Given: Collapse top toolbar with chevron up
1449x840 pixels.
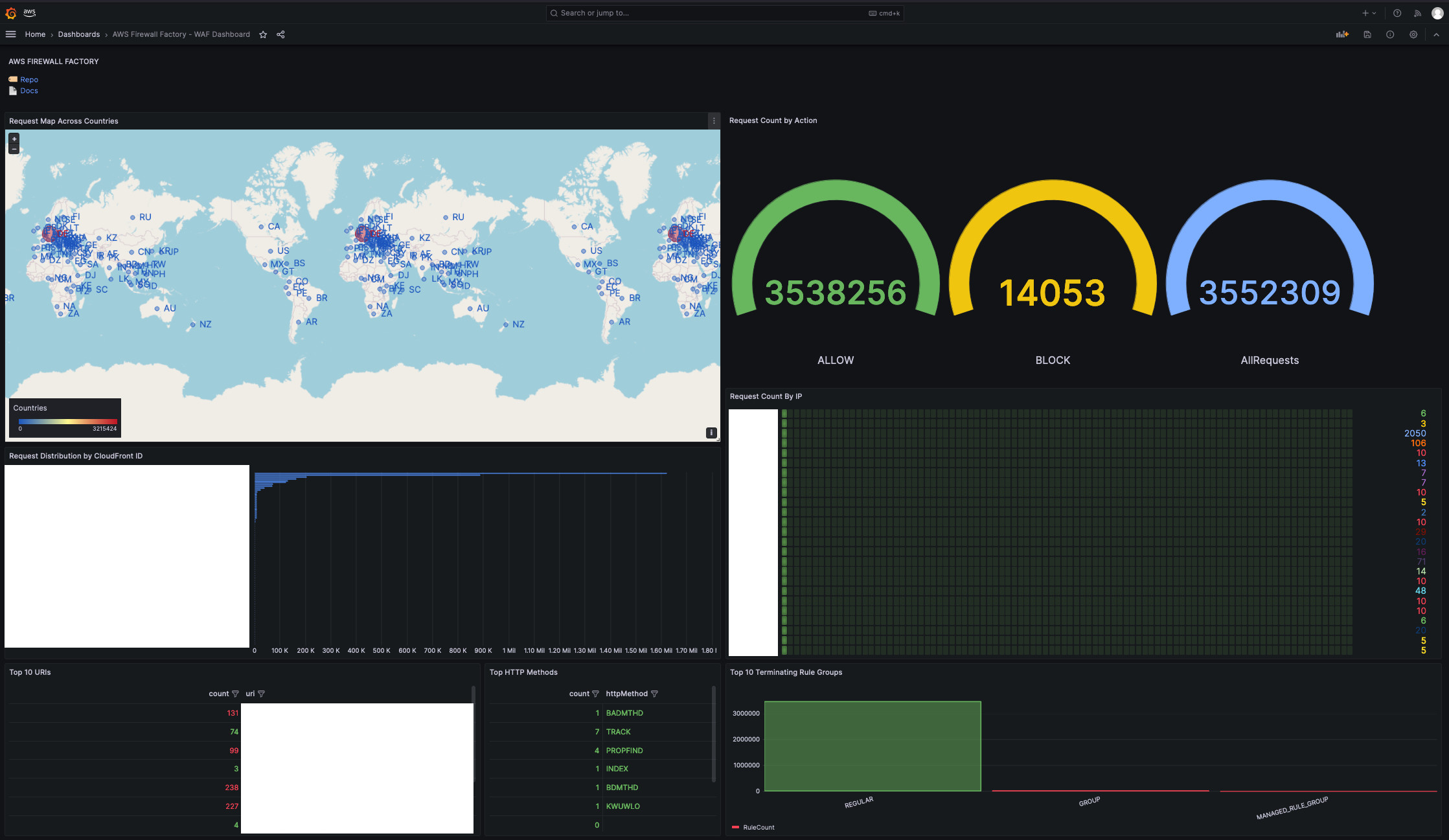Looking at the screenshot, I should [1436, 35].
